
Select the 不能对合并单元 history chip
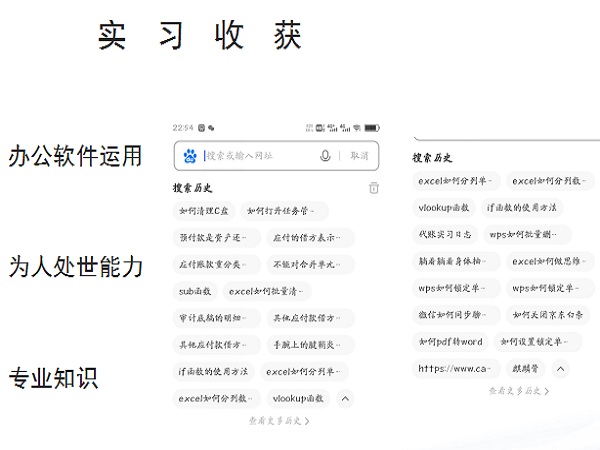pos(311,264)
